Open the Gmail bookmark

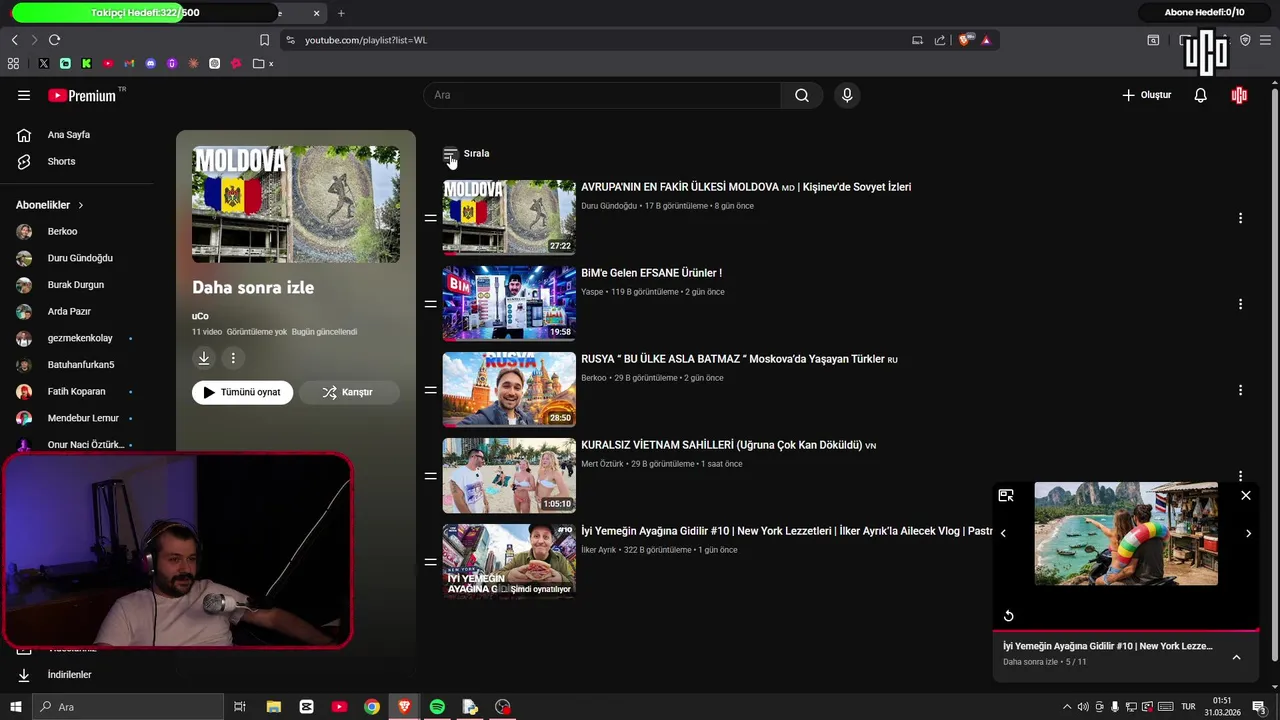[129, 63]
